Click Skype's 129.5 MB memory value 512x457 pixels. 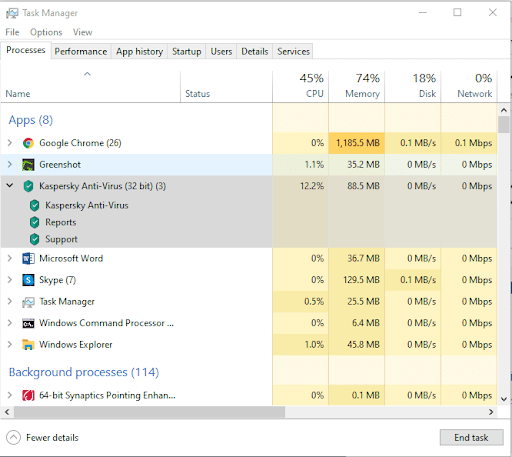tap(361, 280)
